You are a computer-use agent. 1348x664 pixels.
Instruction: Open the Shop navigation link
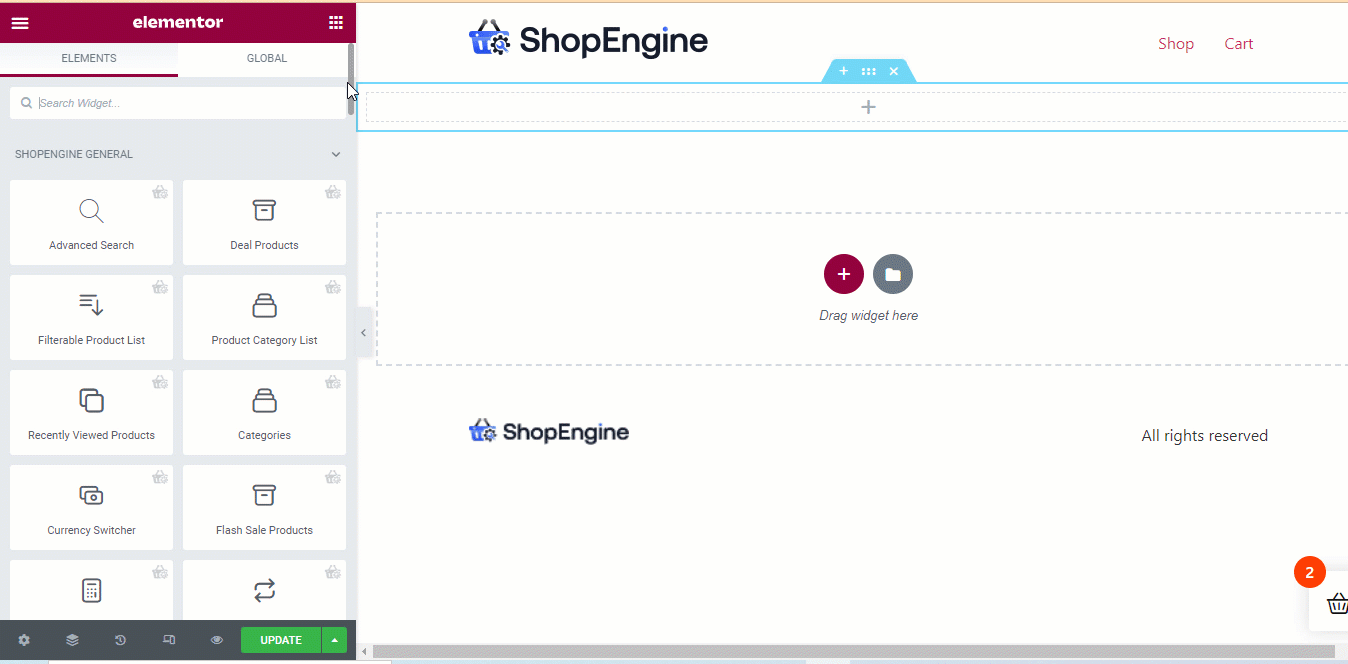1176,43
